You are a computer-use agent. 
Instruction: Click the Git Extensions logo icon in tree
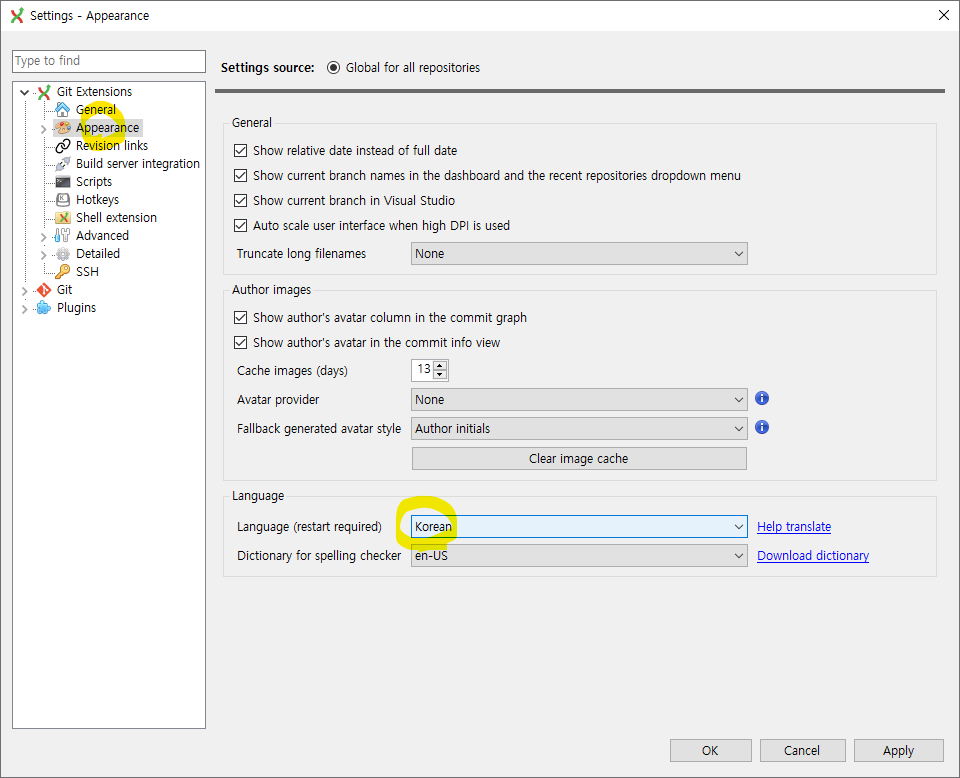click(x=44, y=92)
